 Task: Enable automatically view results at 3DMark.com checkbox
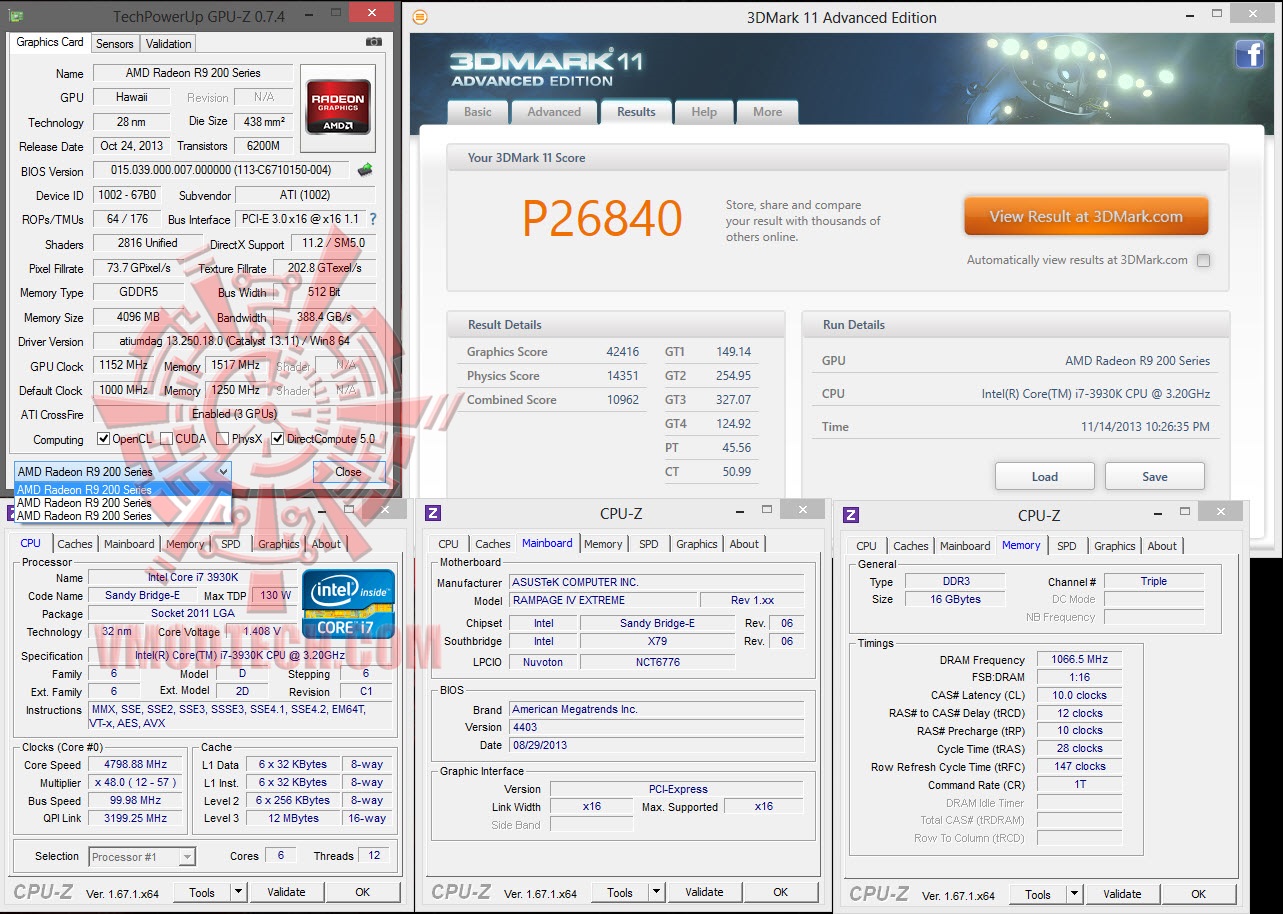coord(1203,260)
